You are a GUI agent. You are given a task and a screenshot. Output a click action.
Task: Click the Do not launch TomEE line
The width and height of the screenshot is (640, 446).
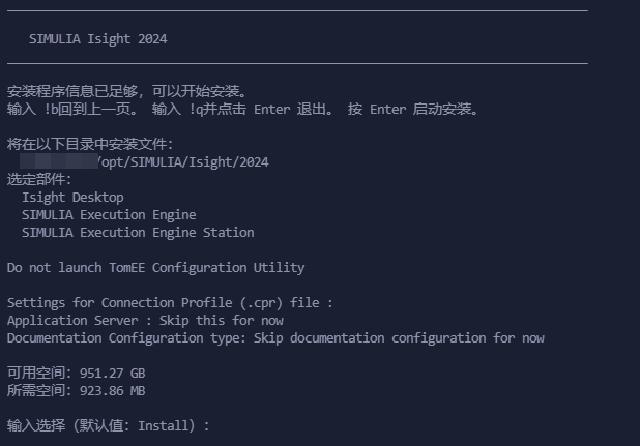click(x=156, y=268)
